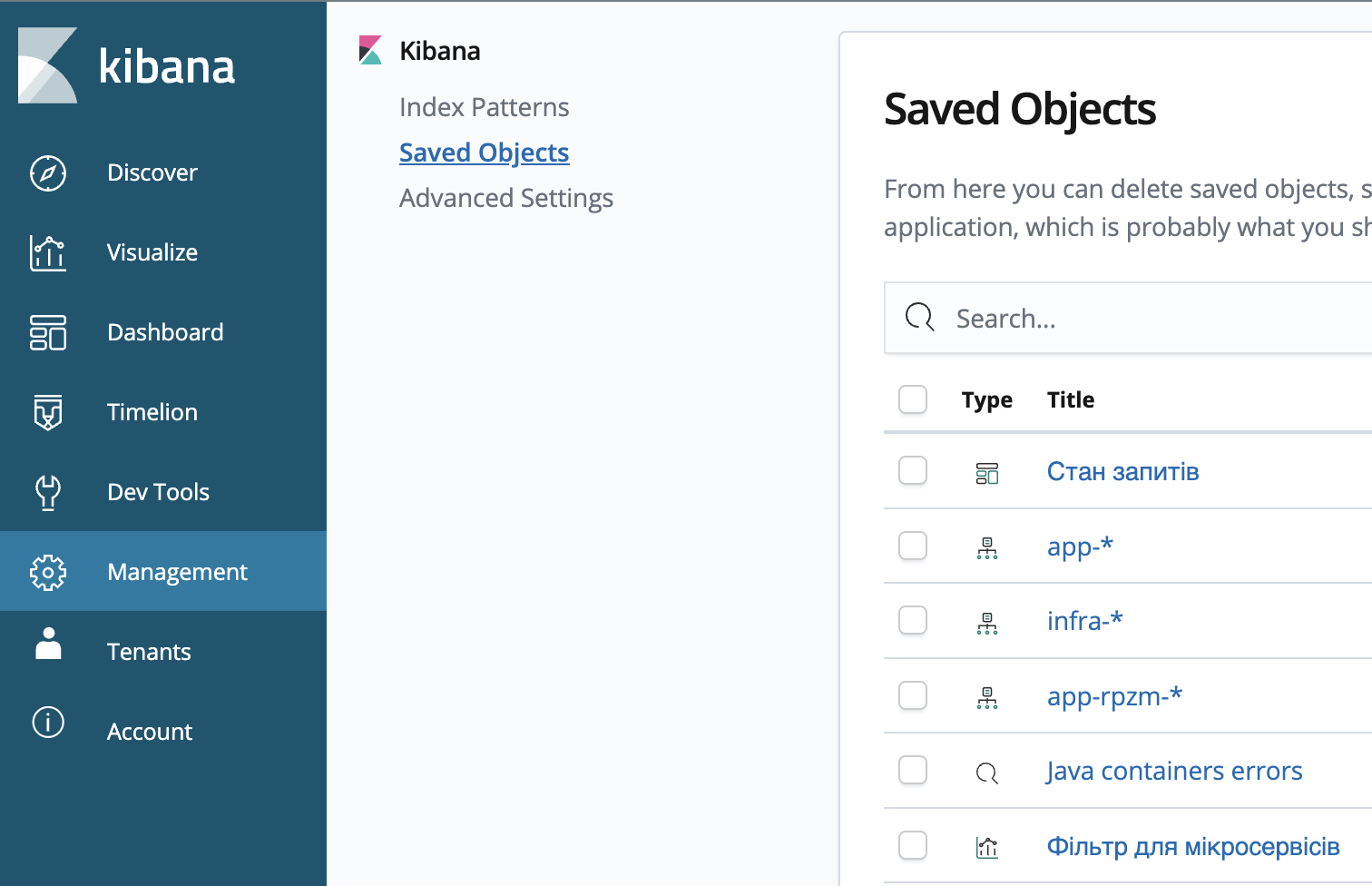Open Index Patterns settings
Viewport: 1372px width, 886px height.
(x=485, y=107)
